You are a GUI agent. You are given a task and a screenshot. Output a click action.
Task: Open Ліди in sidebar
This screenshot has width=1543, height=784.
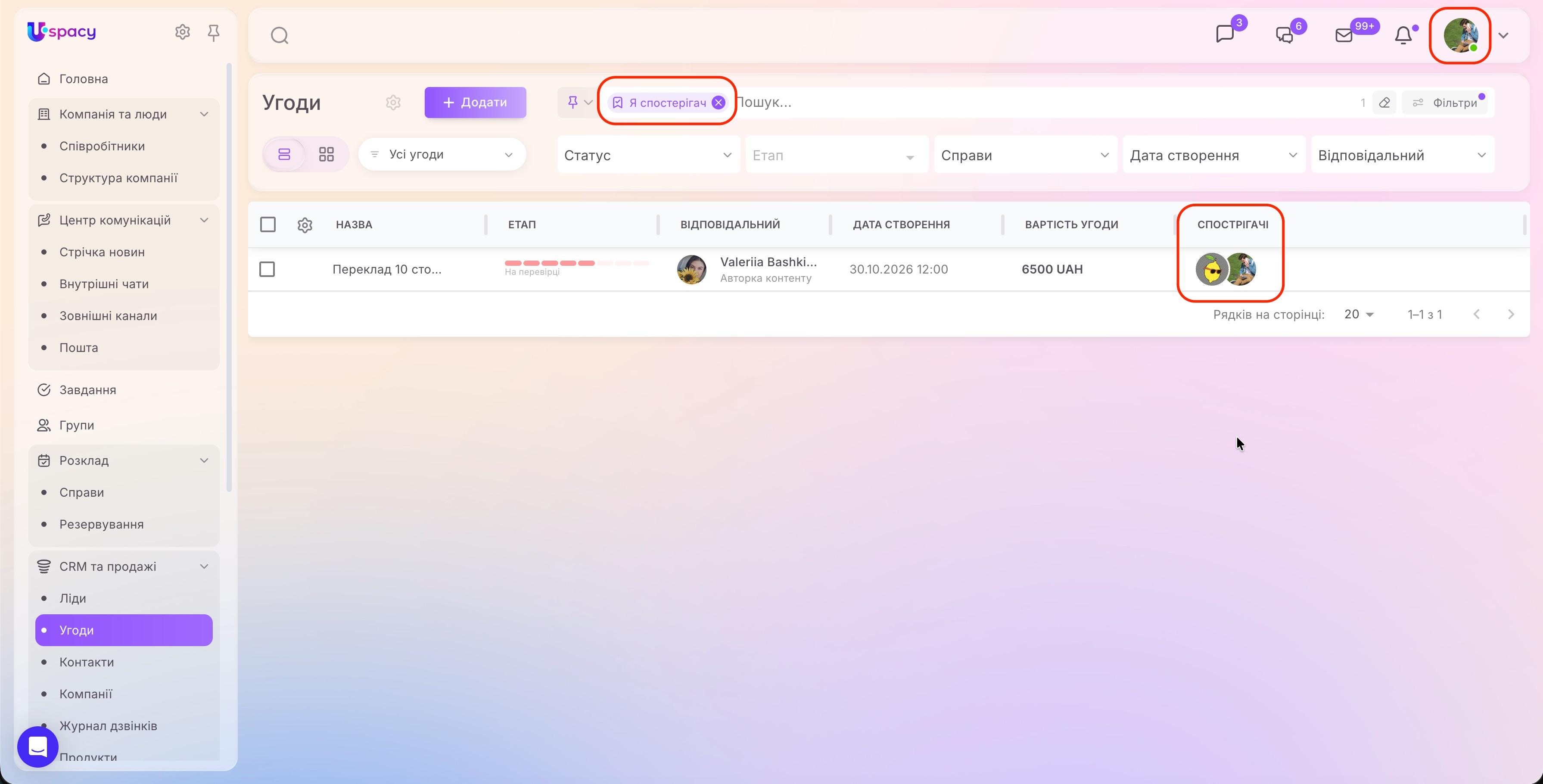point(72,598)
